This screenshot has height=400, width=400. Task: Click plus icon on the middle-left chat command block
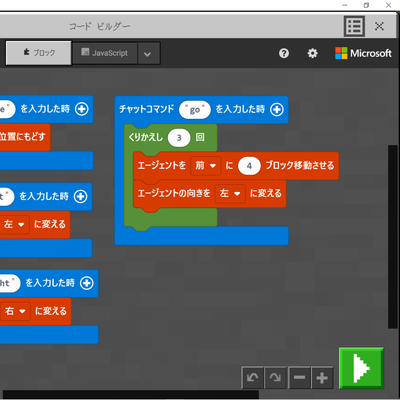pyautogui.click(x=80, y=196)
